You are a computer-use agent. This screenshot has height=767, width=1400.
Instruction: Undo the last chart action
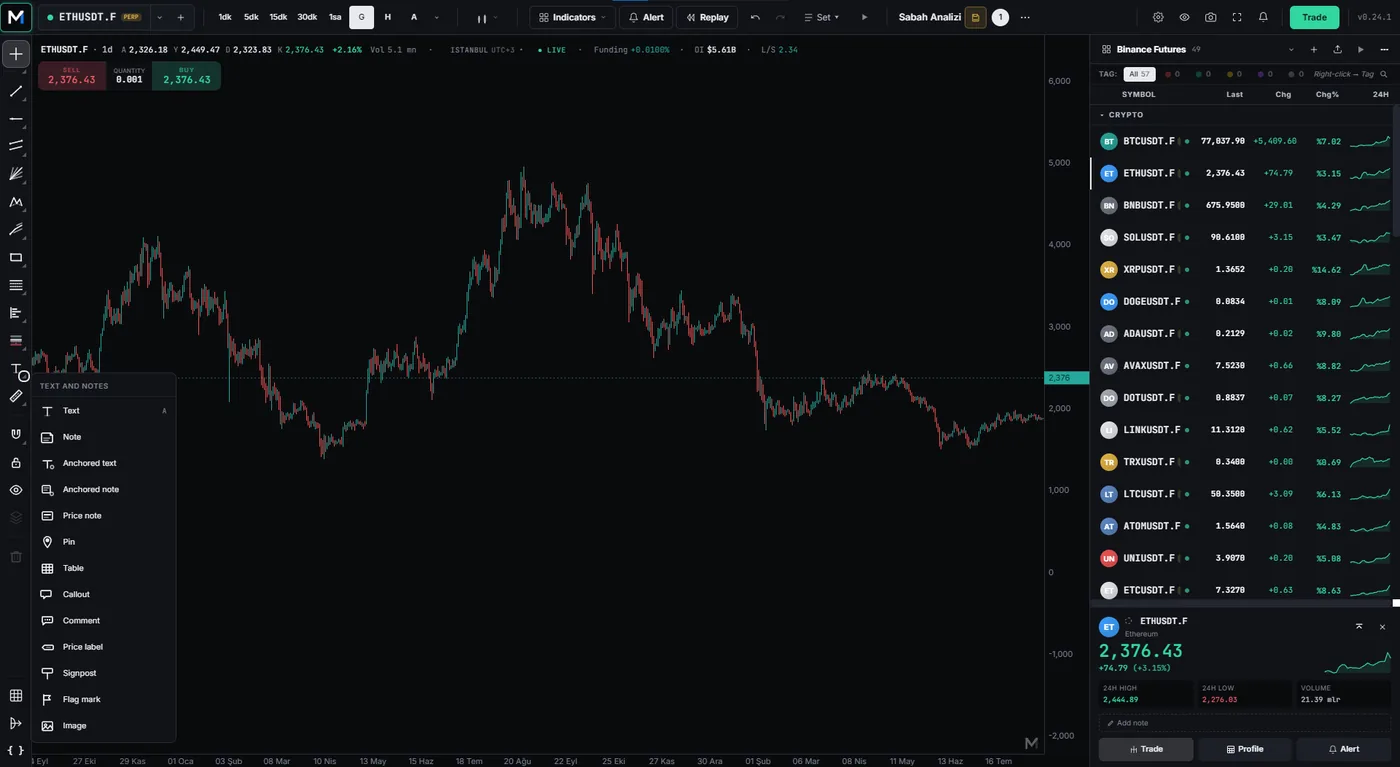(x=755, y=17)
